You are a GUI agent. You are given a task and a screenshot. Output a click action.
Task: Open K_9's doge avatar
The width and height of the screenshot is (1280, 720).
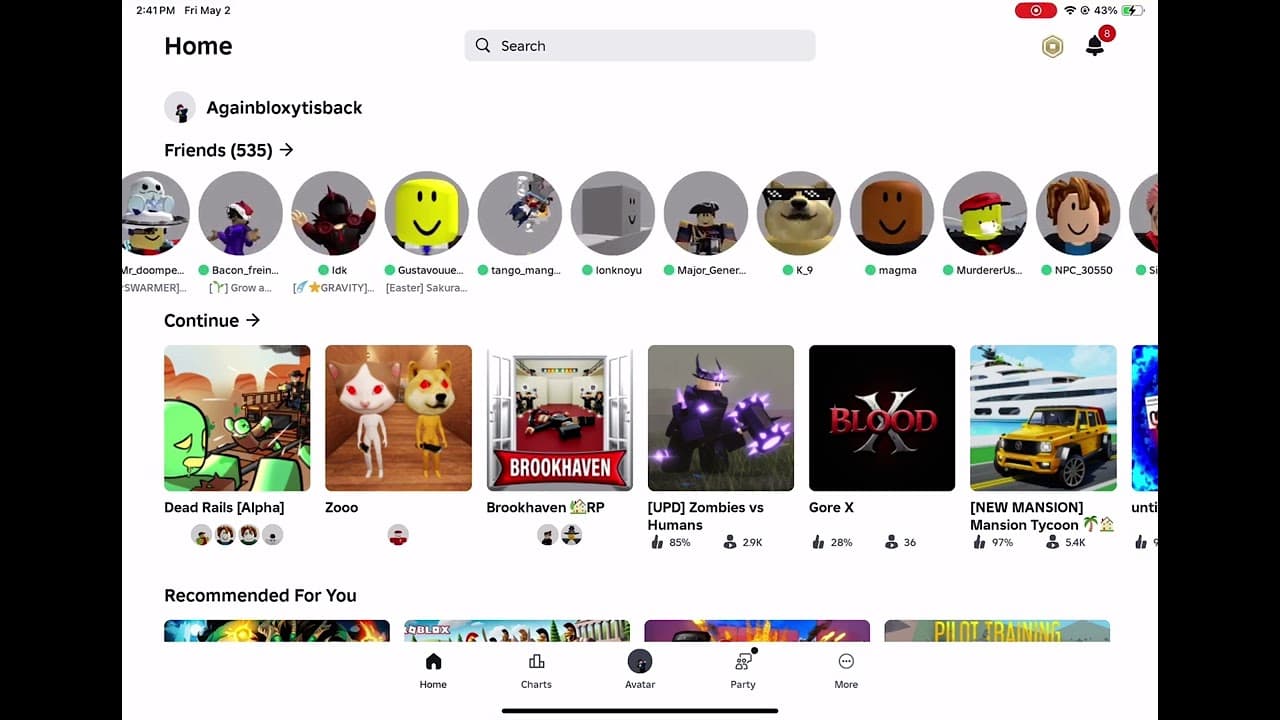click(x=798, y=213)
